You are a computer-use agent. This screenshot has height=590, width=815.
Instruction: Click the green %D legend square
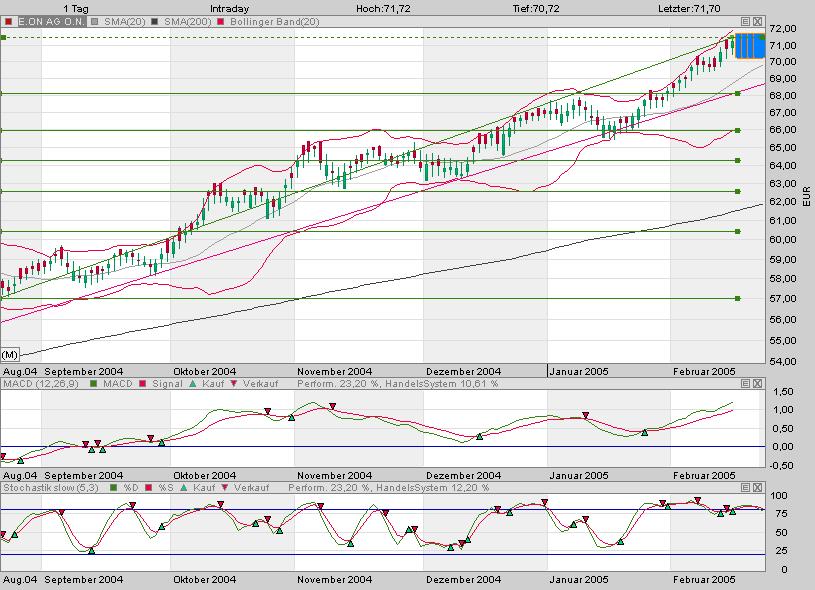click(113, 488)
